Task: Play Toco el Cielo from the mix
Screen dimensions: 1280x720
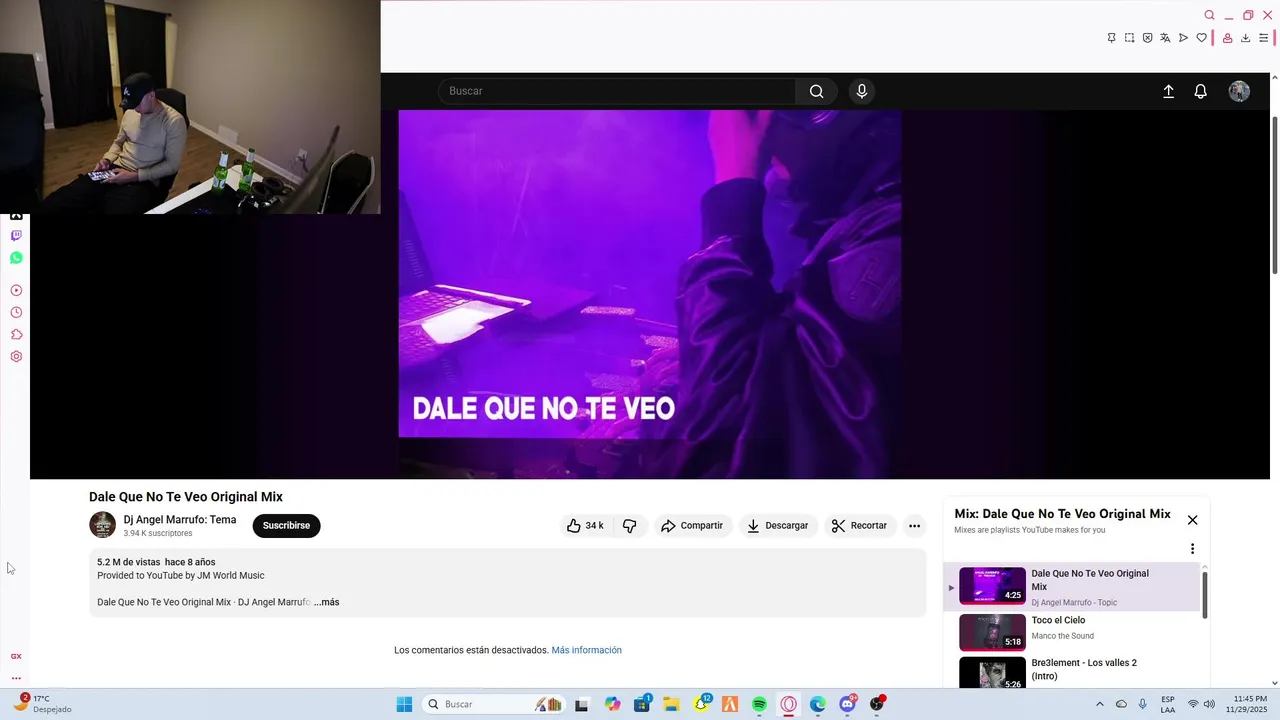Action: point(1071,632)
